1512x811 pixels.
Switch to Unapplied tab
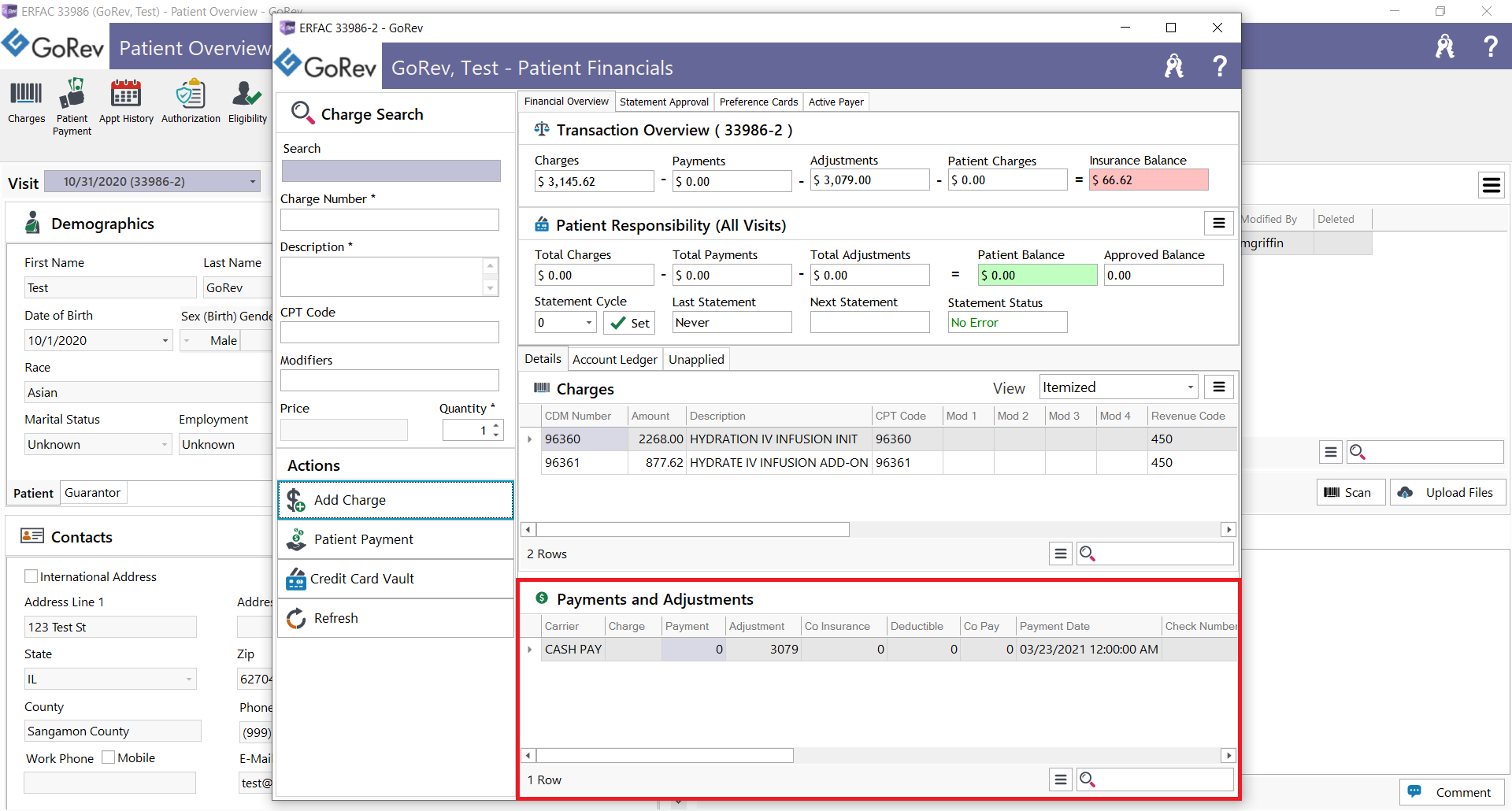coord(696,359)
